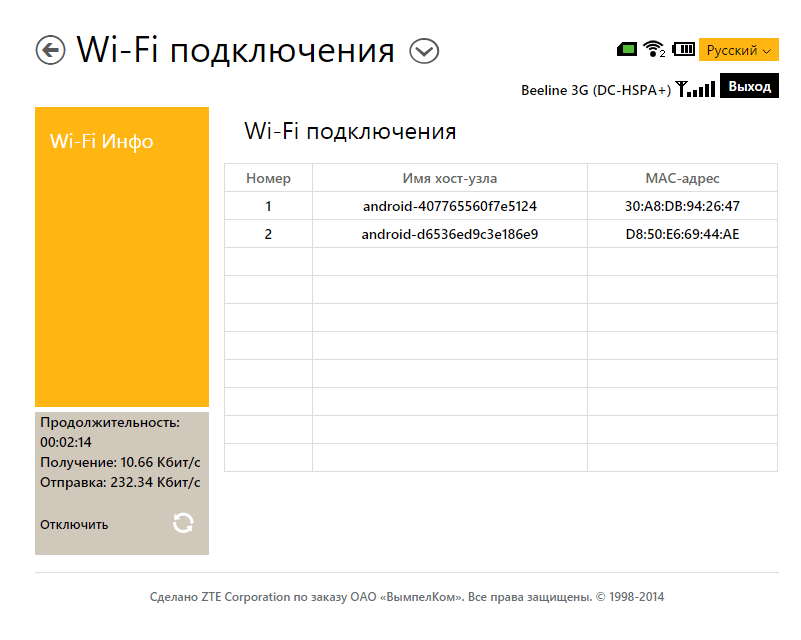This screenshot has width=801, height=640.
Task: Select host android-407765560f7e5124
Action: click(x=450, y=206)
